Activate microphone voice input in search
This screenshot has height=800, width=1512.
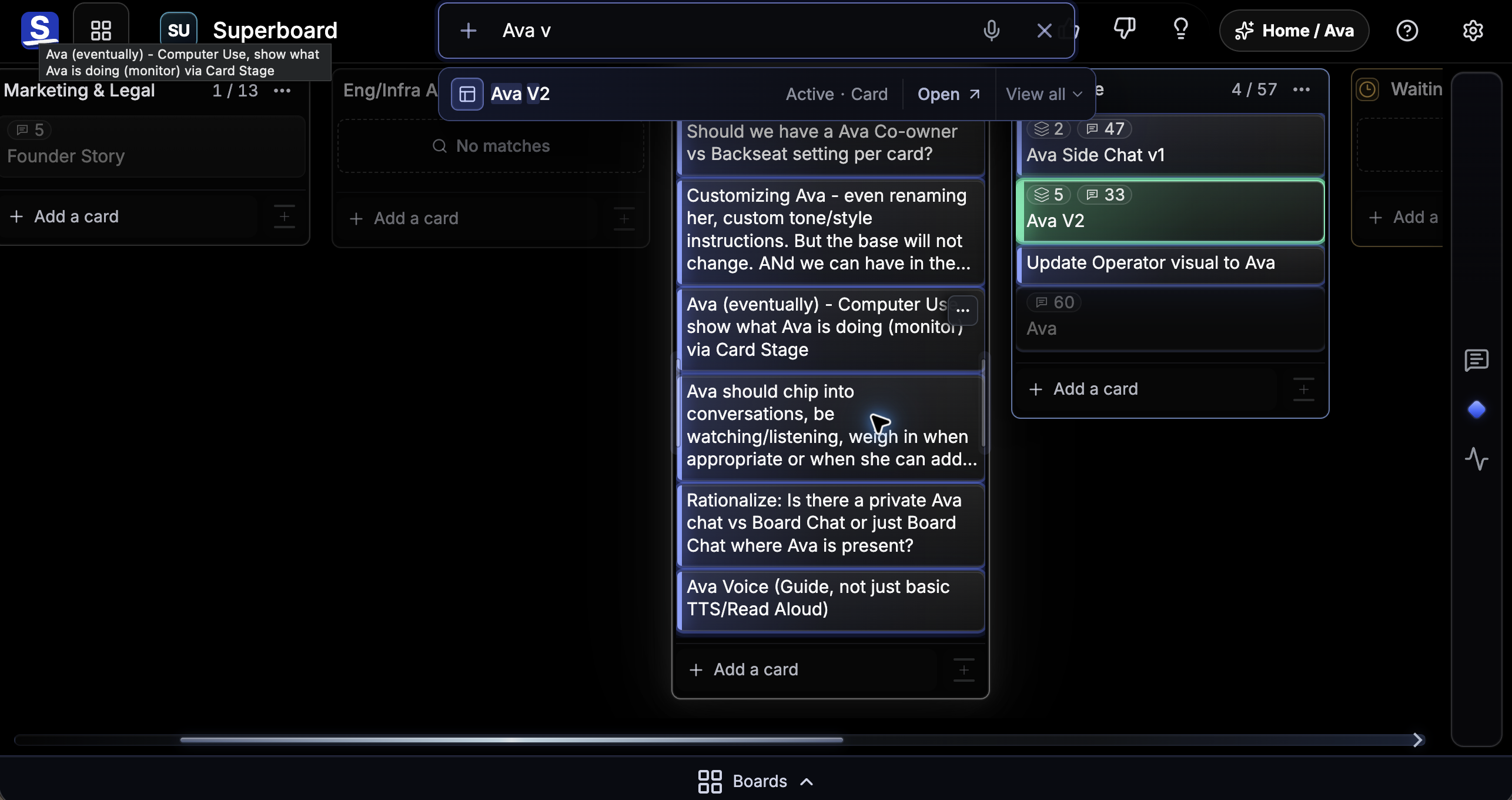point(991,31)
